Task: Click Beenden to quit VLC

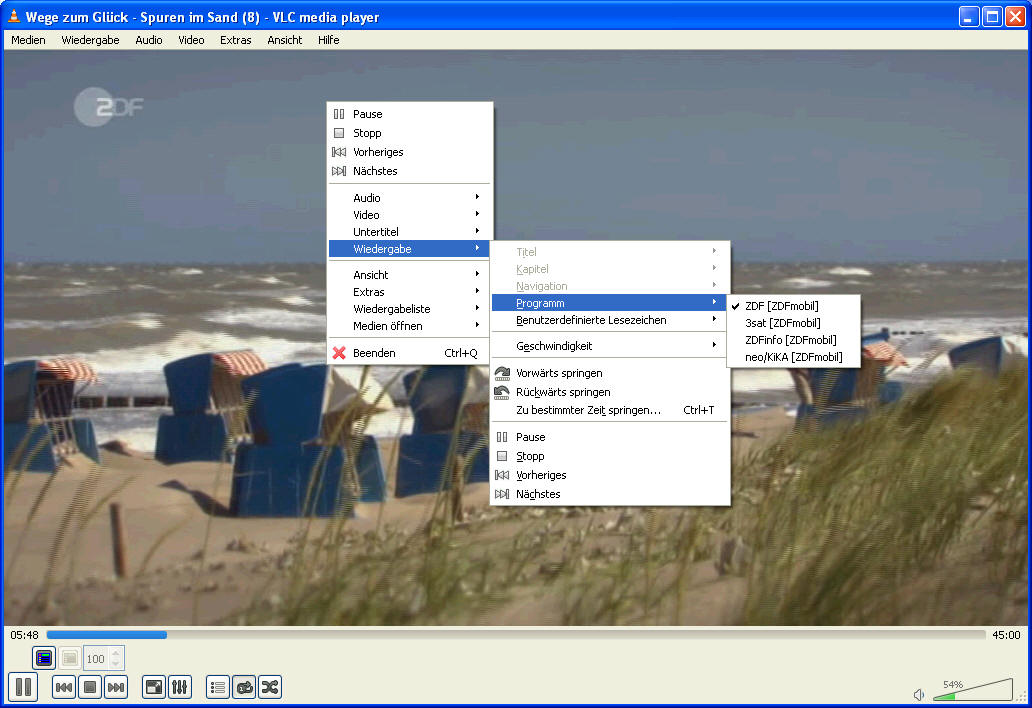Action: click(x=409, y=353)
